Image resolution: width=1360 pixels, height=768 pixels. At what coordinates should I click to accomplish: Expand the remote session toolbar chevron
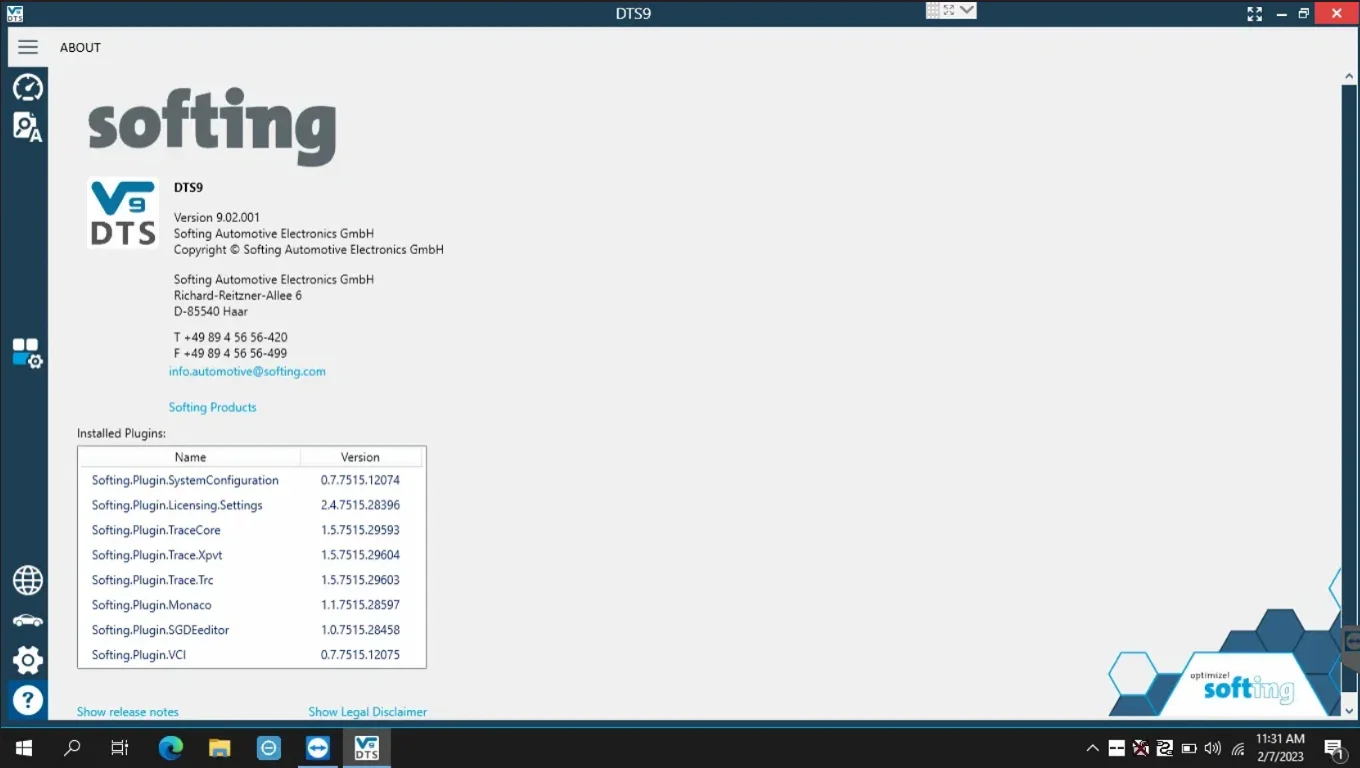point(967,10)
